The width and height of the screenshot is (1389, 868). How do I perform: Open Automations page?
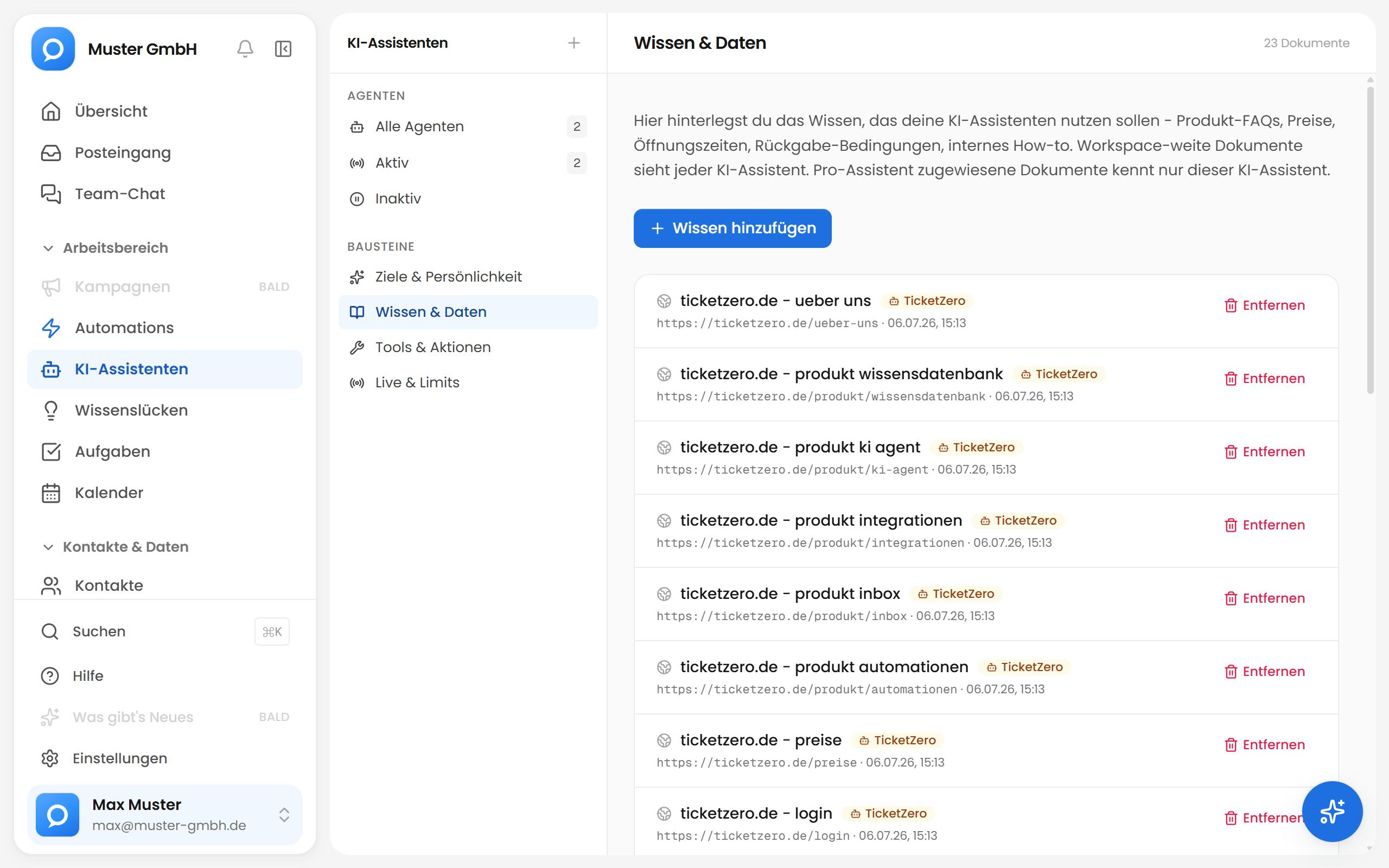165,328
